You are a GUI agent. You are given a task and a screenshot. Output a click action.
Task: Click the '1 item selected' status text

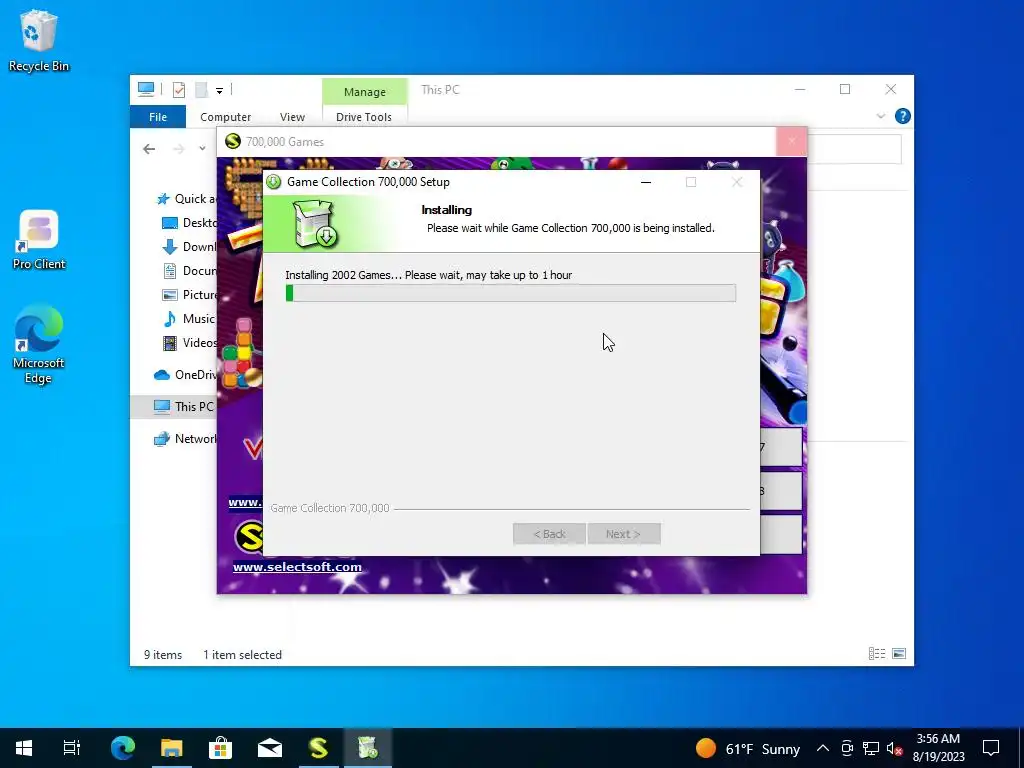(242, 654)
